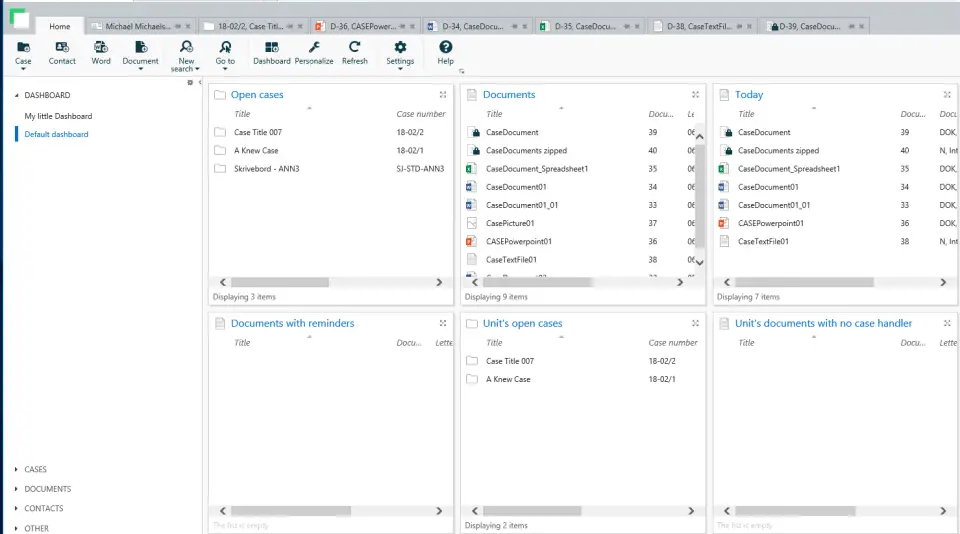Viewport: 960px width, 534px height.
Task: Select My little Dashboard
Action: coord(58,116)
